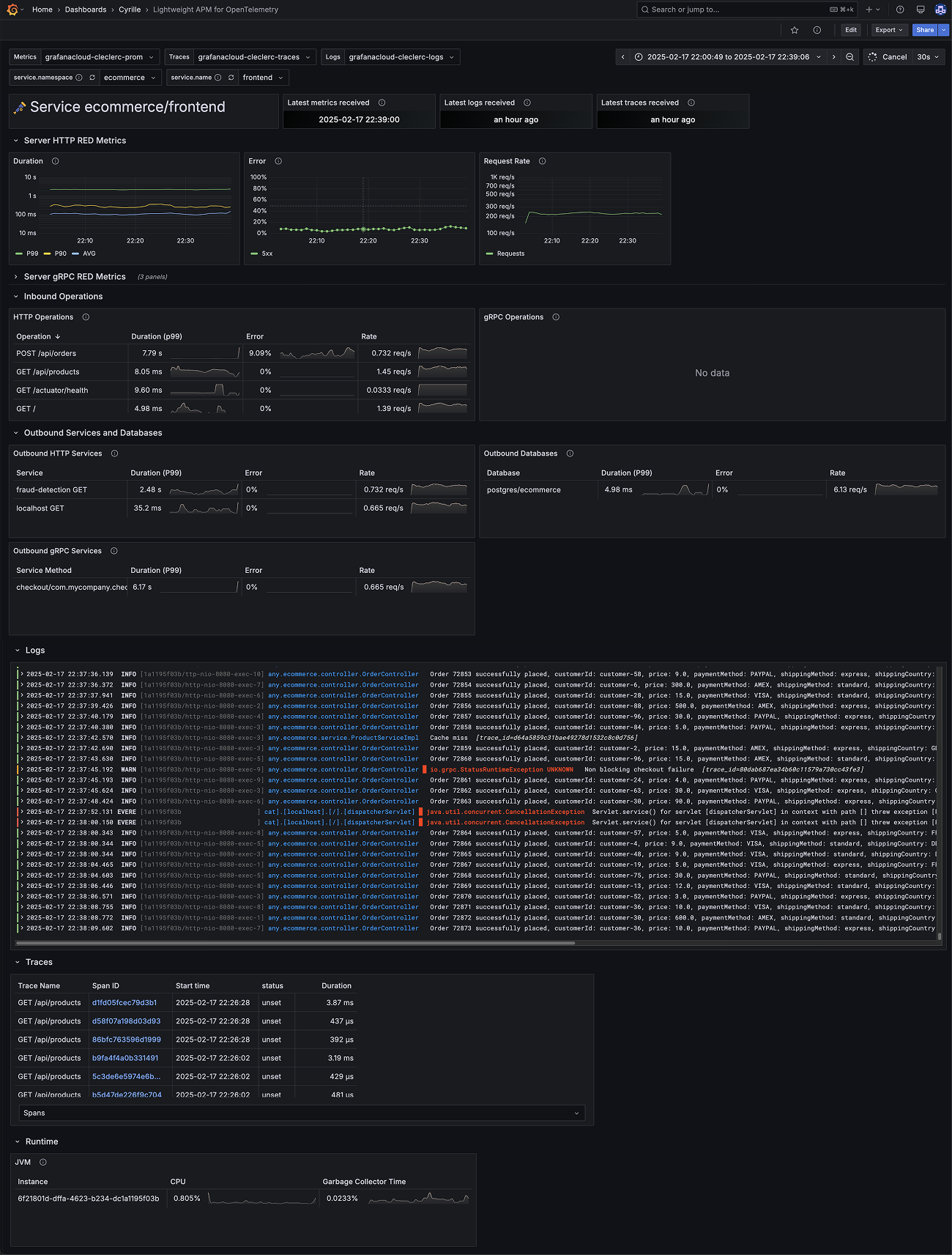
Task: Click the dashboard info icon beside star
Action: pyautogui.click(x=817, y=30)
